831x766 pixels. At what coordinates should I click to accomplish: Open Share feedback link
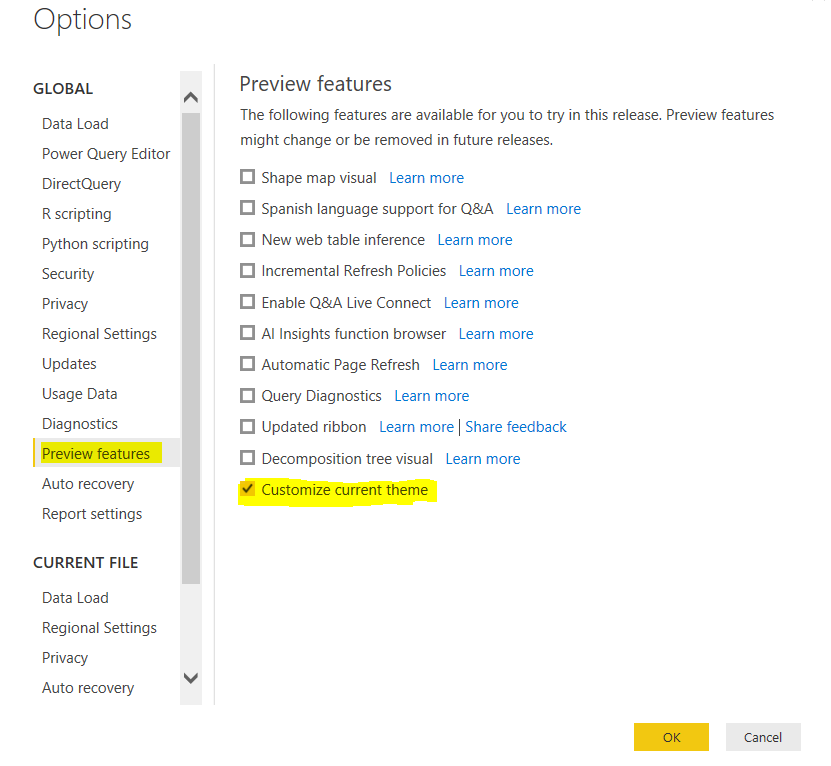click(516, 427)
